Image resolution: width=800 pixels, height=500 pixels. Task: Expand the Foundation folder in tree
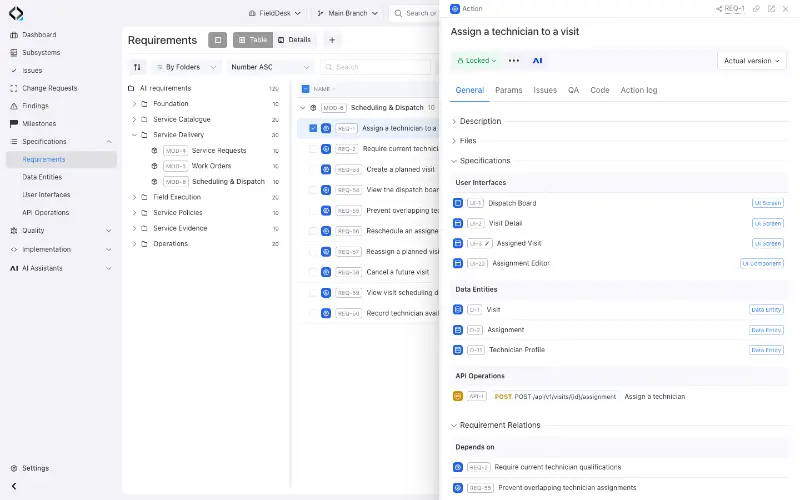pos(134,104)
